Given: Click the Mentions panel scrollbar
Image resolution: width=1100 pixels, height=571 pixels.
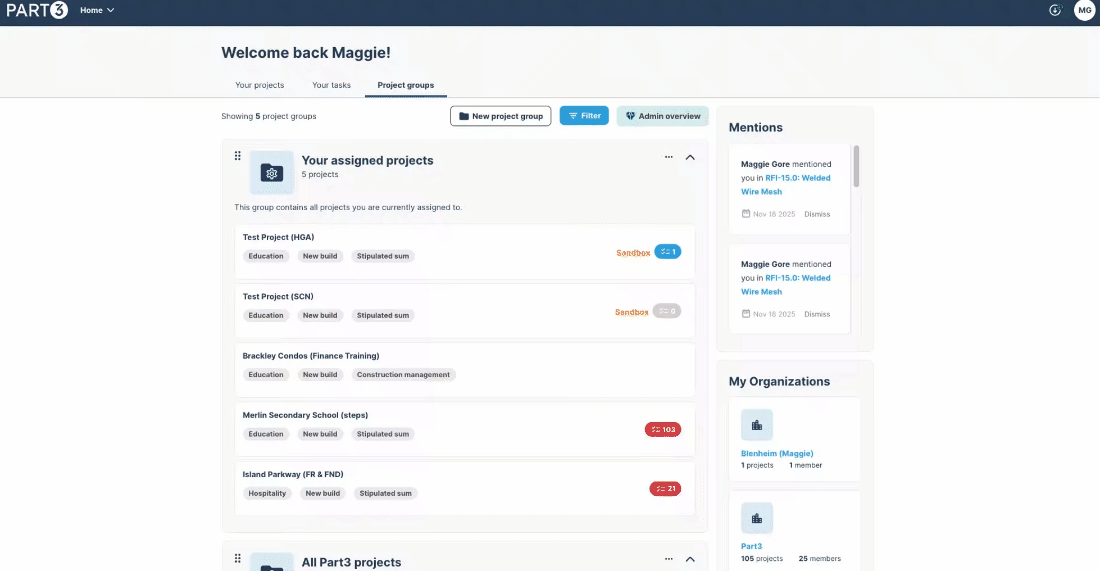Looking at the screenshot, I should pos(857,166).
